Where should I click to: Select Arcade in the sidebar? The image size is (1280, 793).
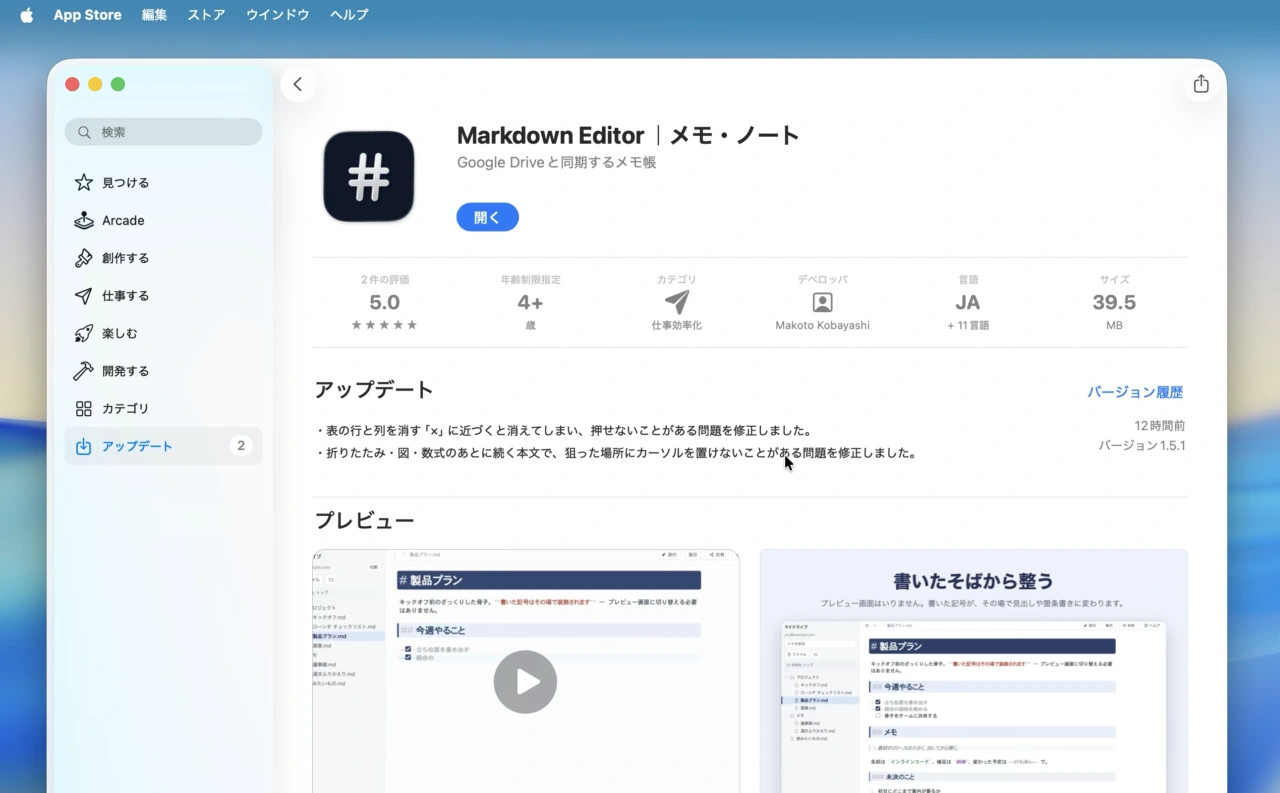(164, 220)
